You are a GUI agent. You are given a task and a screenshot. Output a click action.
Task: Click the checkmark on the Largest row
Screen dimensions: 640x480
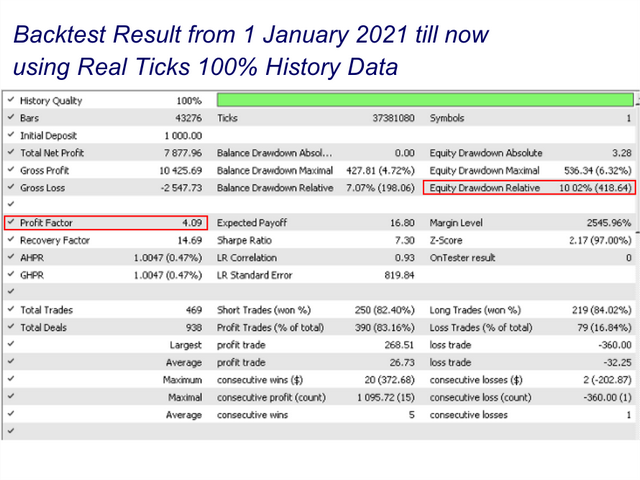point(11,344)
